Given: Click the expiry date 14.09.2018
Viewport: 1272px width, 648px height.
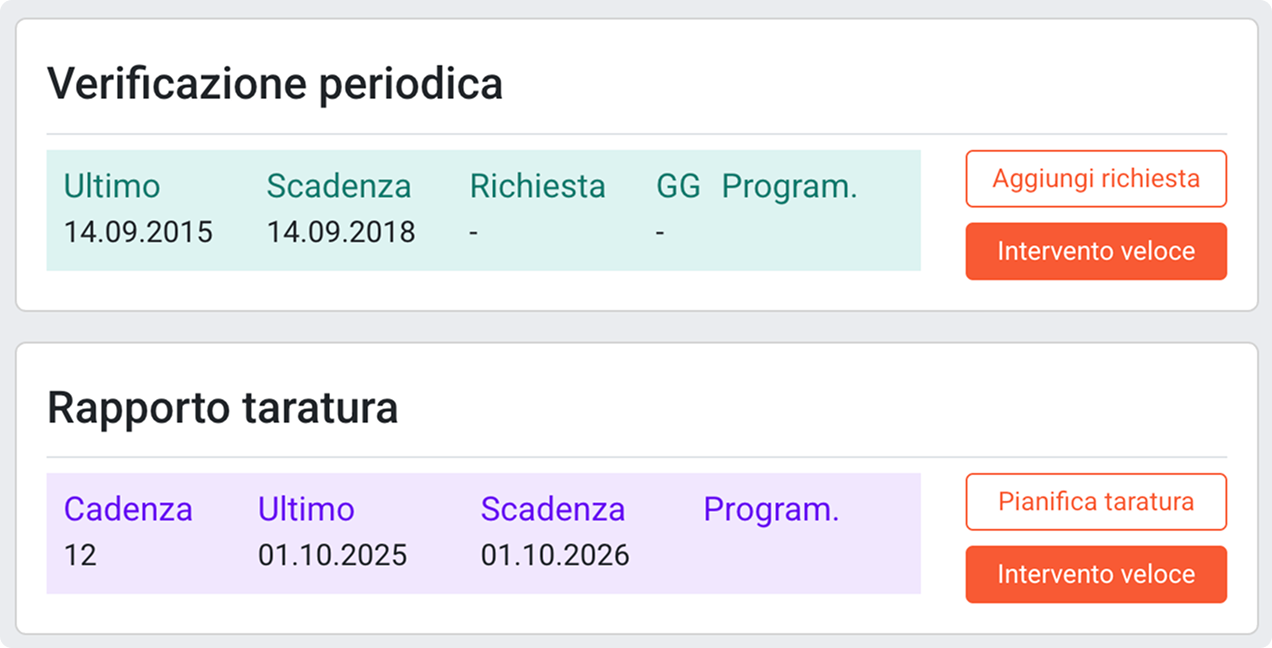Looking at the screenshot, I should (340, 232).
